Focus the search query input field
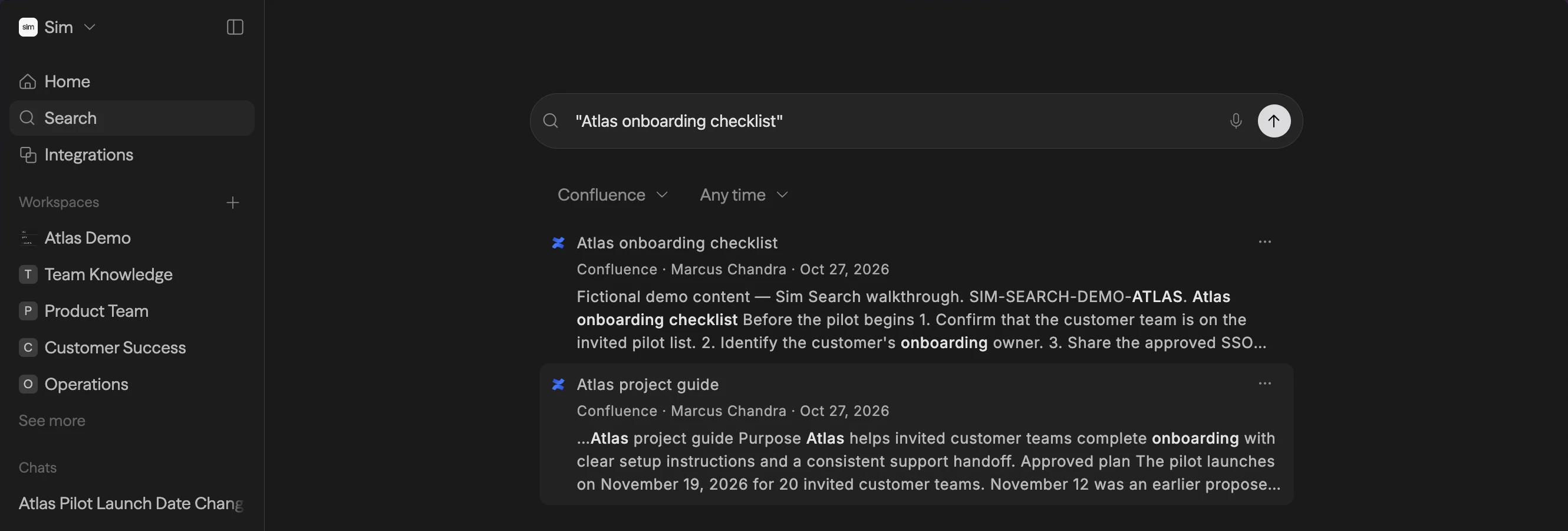1568x531 pixels. click(x=895, y=121)
